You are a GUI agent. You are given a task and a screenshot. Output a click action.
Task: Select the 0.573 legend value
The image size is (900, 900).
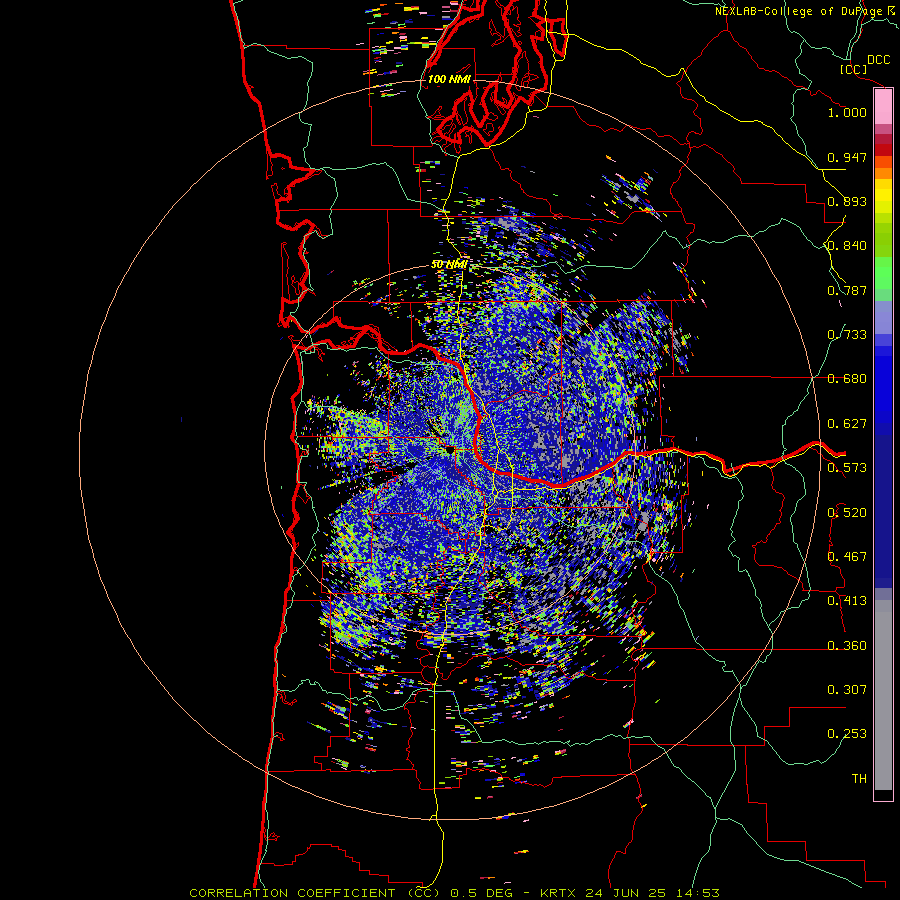click(x=847, y=468)
